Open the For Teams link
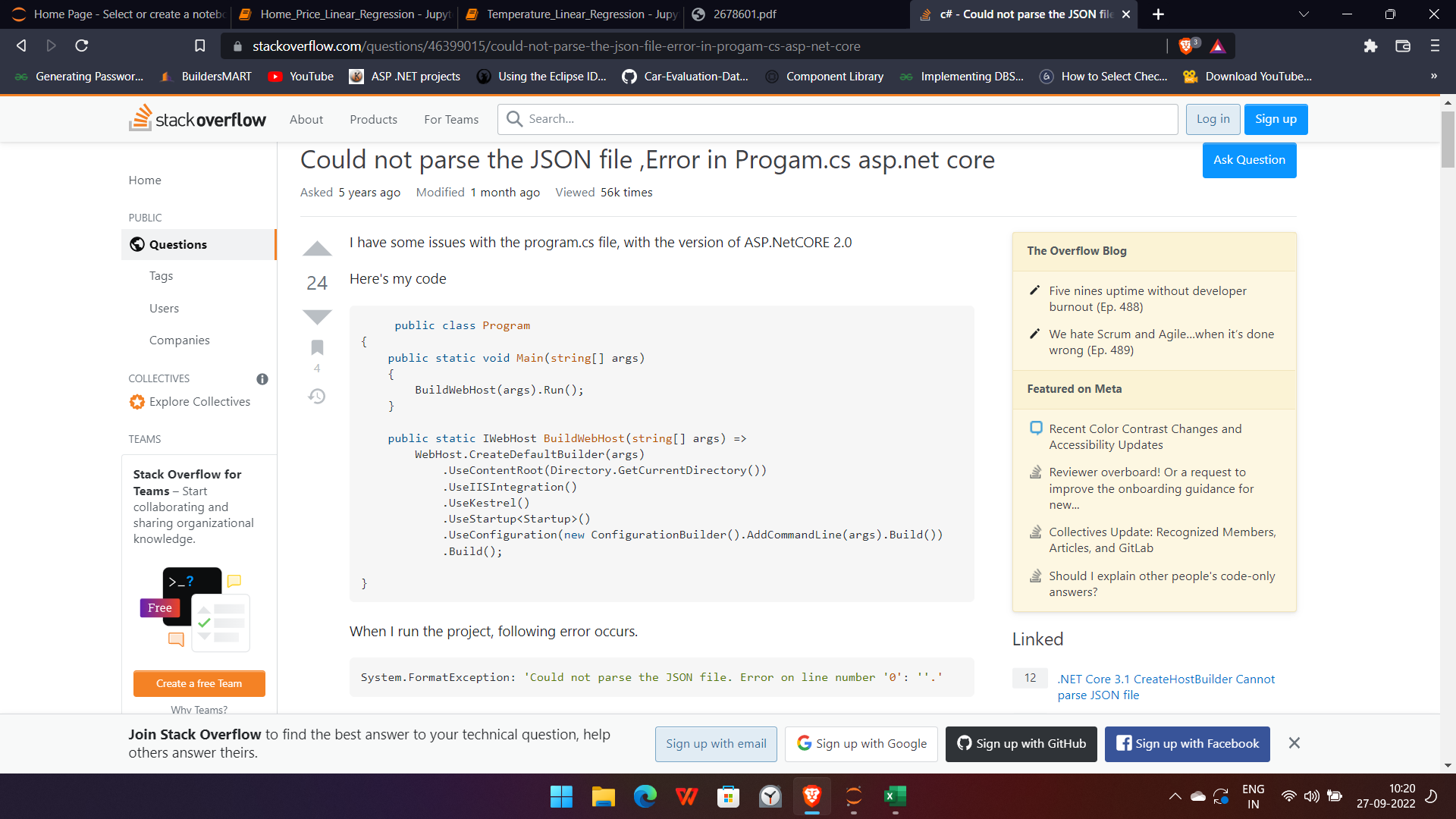The width and height of the screenshot is (1456, 819). (451, 119)
